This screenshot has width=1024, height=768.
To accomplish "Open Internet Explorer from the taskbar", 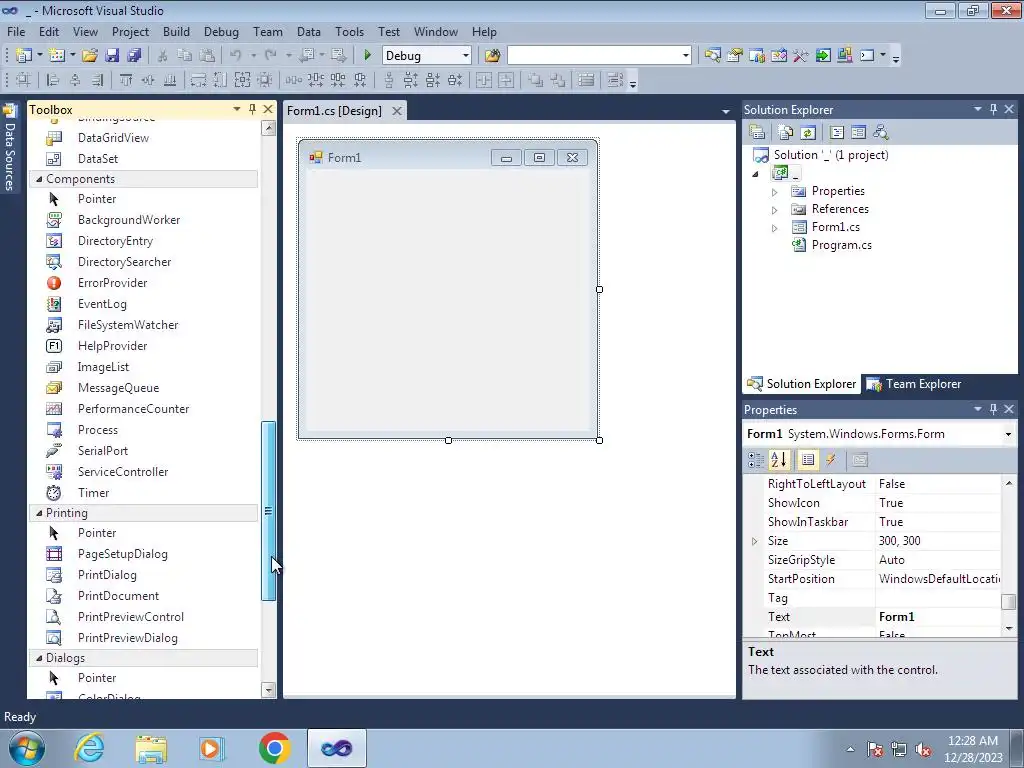I will pos(89,748).
